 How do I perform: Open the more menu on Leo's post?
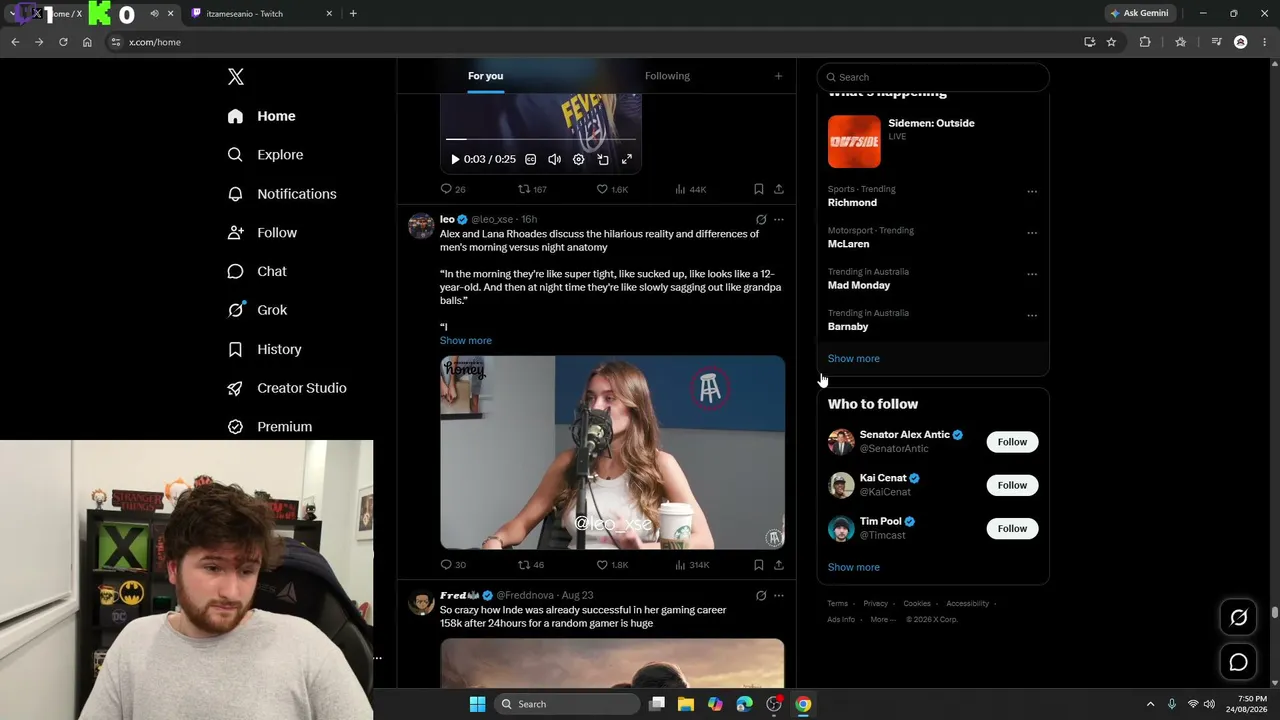tap(779, 219)
